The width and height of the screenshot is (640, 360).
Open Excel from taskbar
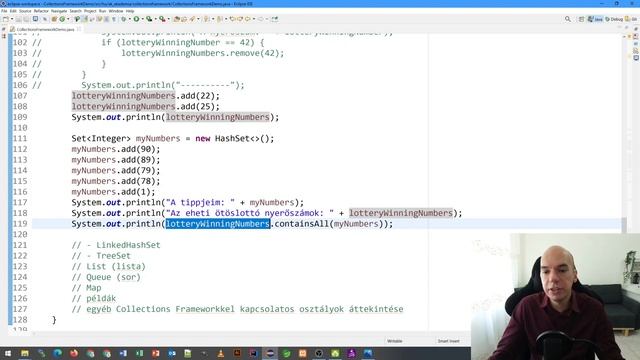(x=139, y=353)
